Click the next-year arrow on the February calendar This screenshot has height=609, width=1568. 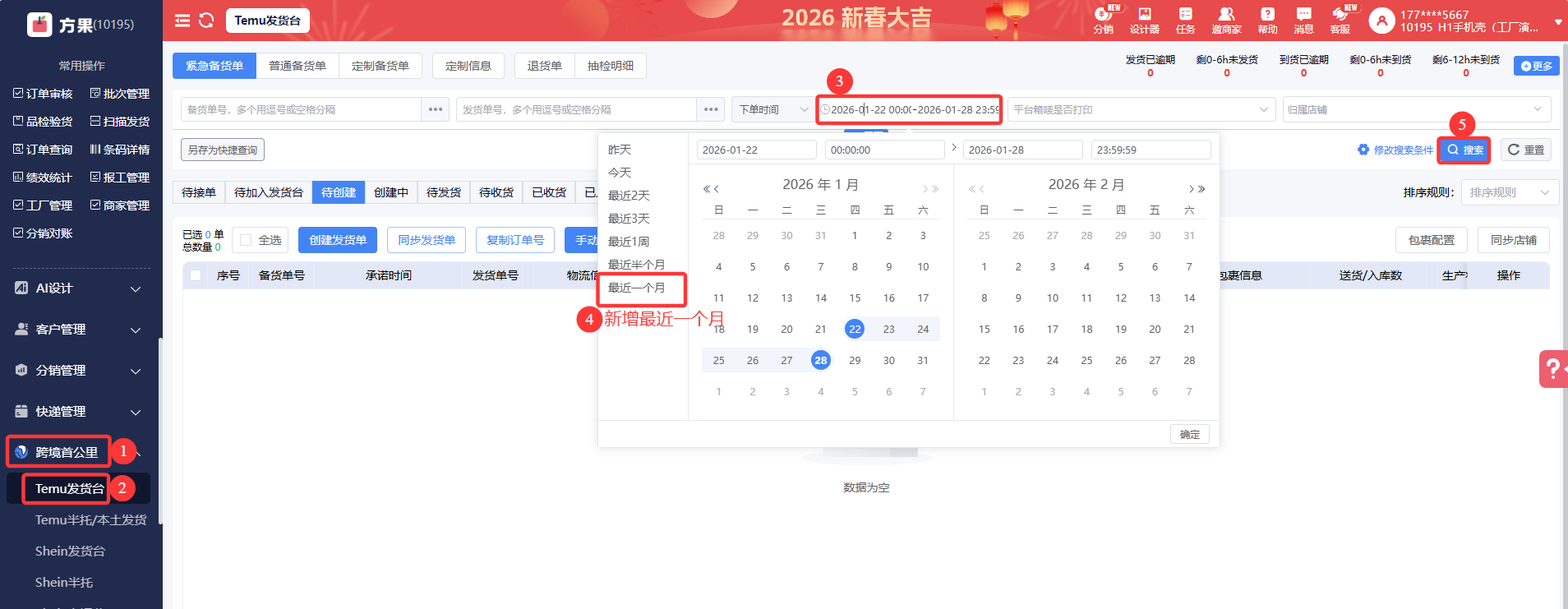coord(1202,189)
